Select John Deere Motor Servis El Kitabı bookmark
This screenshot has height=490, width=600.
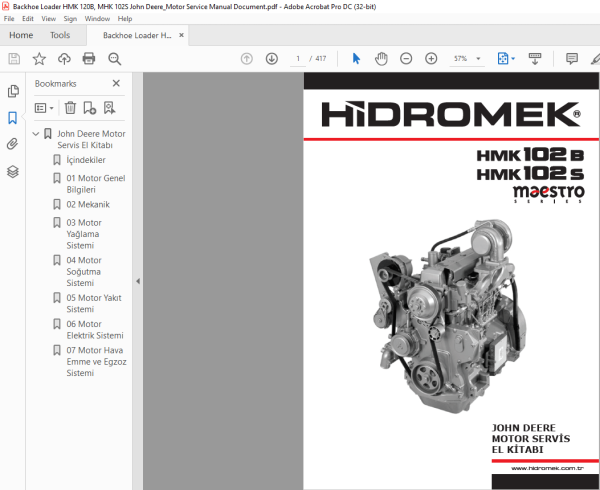pos(91,139)
